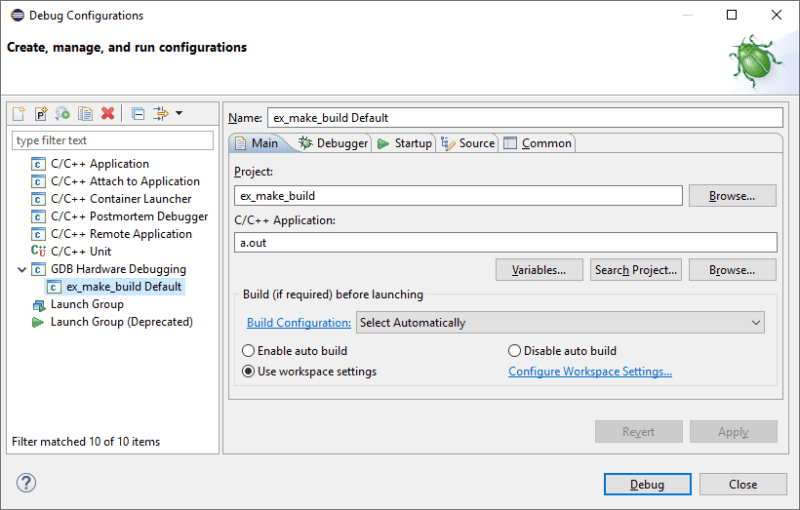Delete selected configuration with red X

point(107,114)
